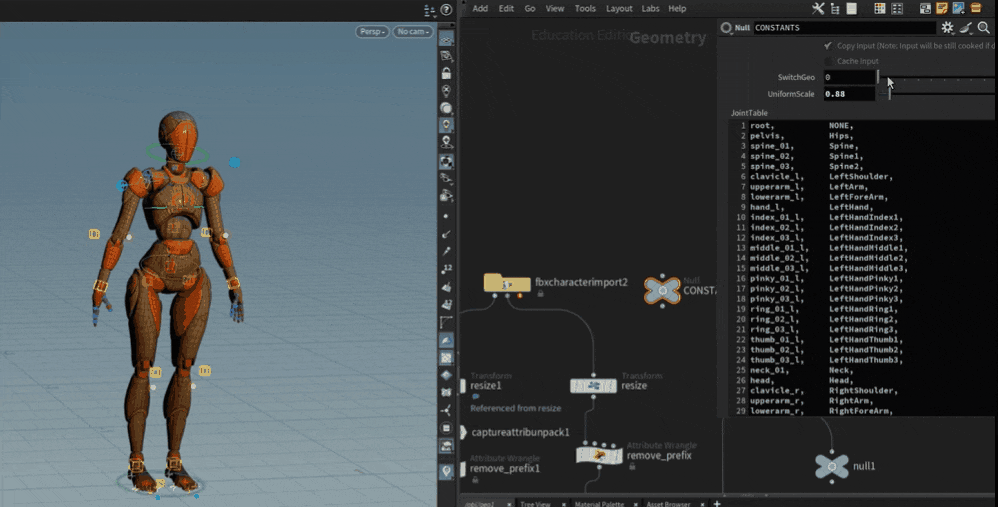Click the 'Referenced from resize' label
This screenshot has width=998, height=507.
(x=516, y=408)
